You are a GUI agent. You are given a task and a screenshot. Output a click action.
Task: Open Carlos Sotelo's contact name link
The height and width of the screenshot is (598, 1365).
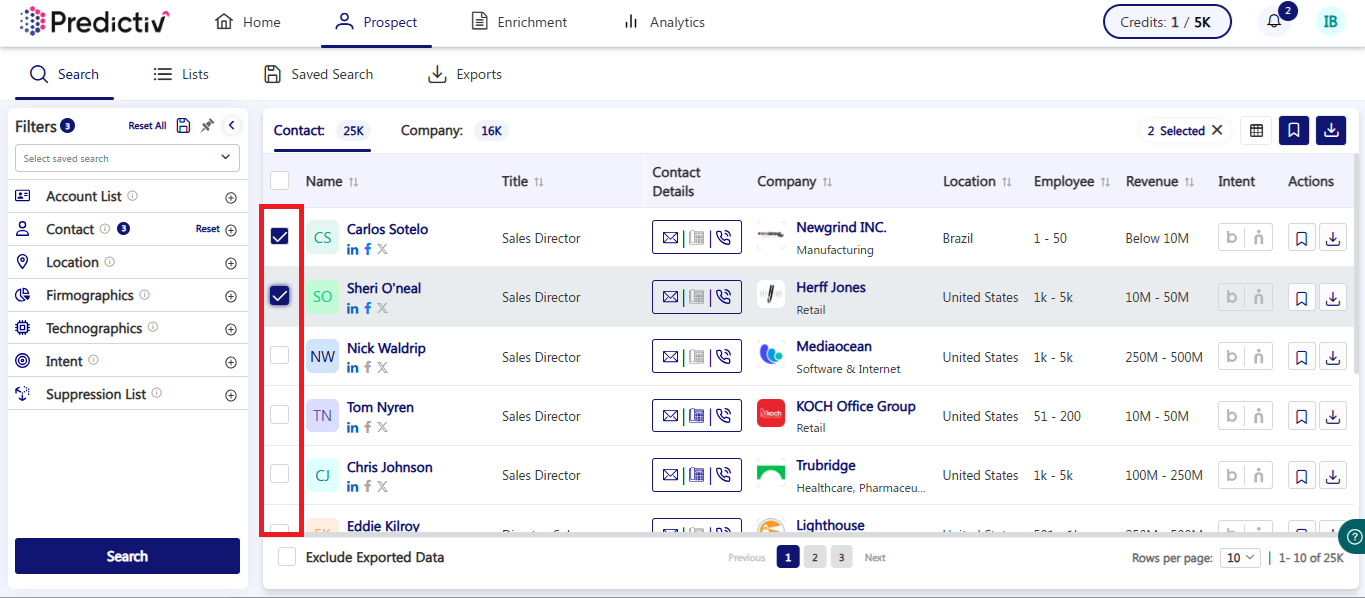[x=387, y=229]
